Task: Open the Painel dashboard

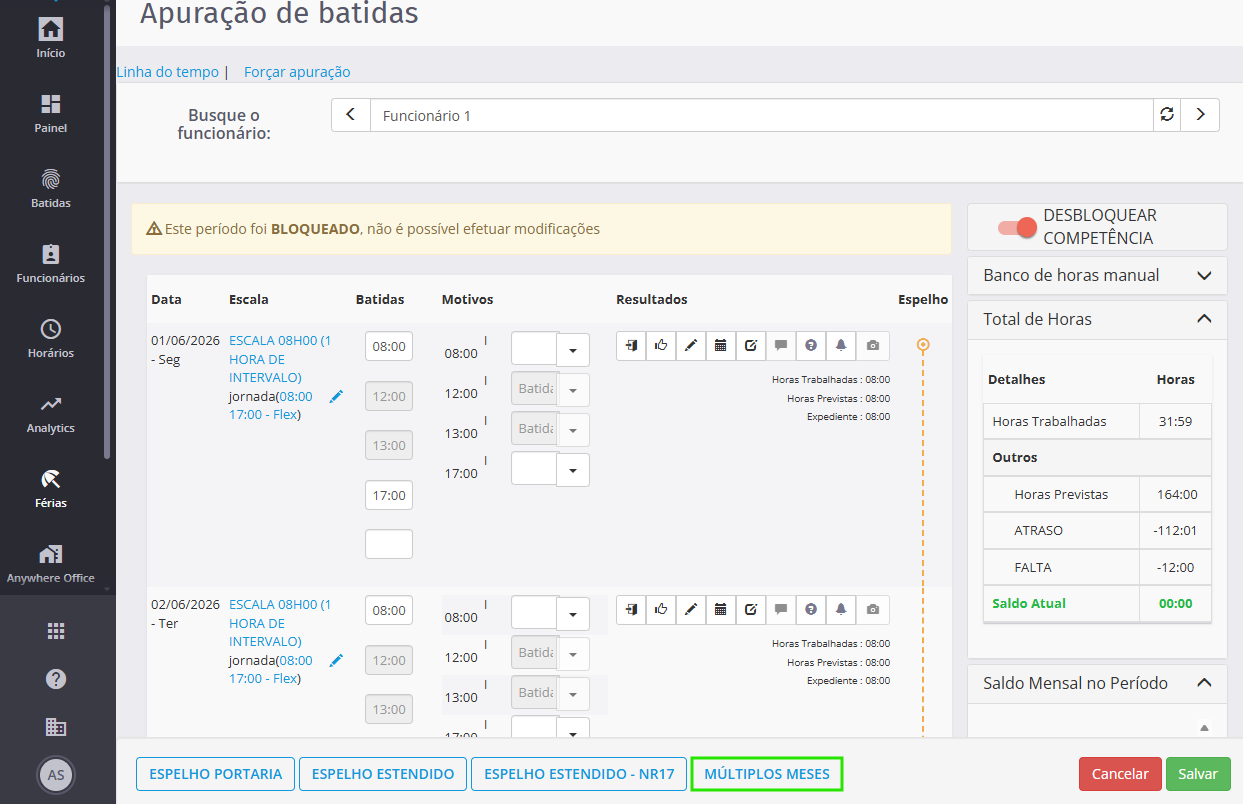Action: (51, 113)
